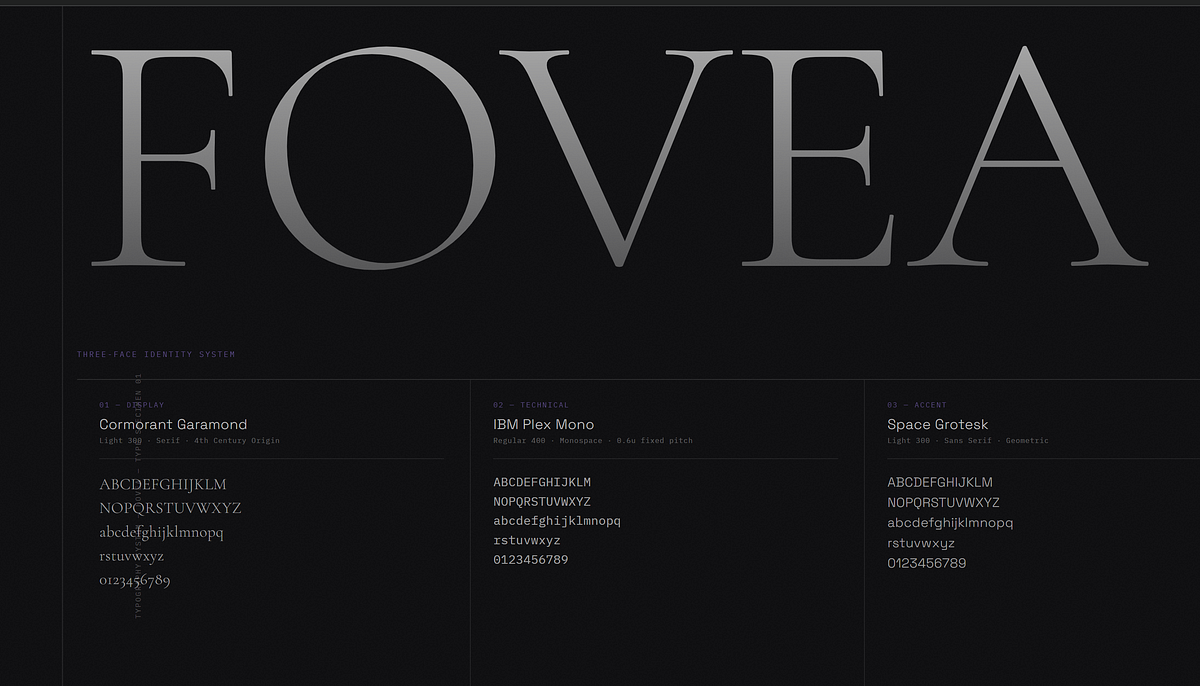
Task: Click IBM Plex Mono 'NOPQRSTUVWXYZ' specimen line
Action: coord(542,502)
